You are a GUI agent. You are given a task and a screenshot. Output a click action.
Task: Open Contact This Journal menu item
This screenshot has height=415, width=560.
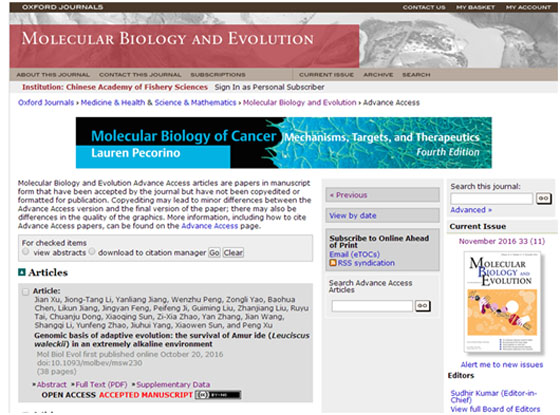click(x=140, y=75)
